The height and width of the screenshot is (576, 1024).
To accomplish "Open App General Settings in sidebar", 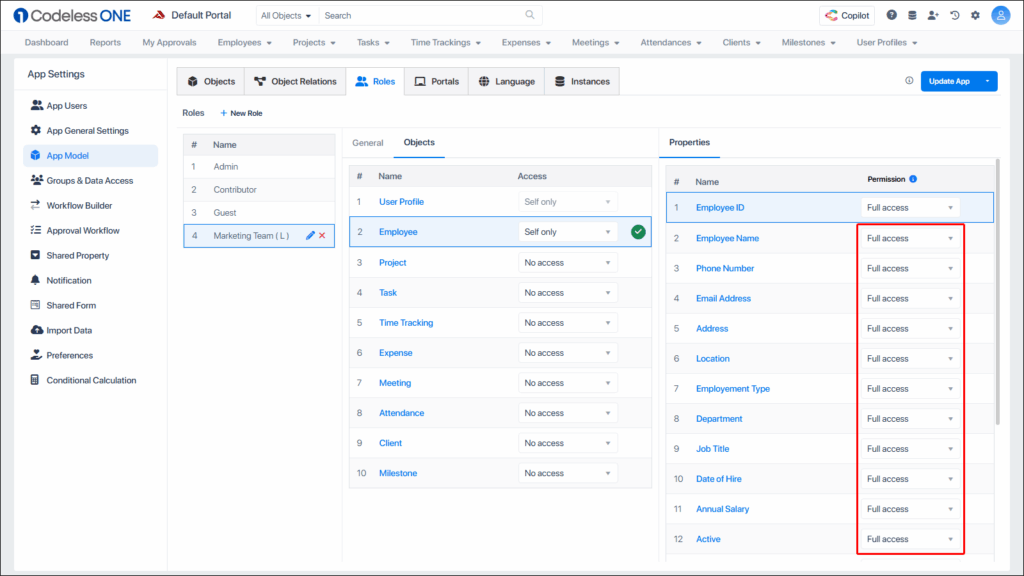I will click(x=87, y=131).
